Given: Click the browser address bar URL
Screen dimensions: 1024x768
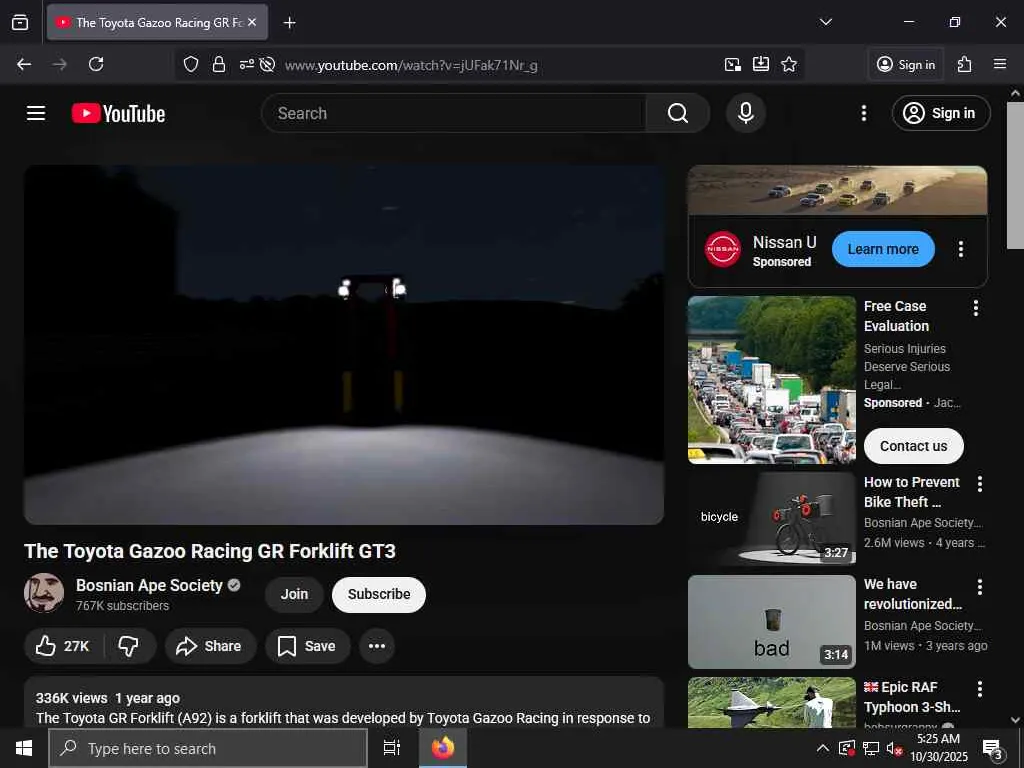Looking at the screenshot, I should click(411, 65).
